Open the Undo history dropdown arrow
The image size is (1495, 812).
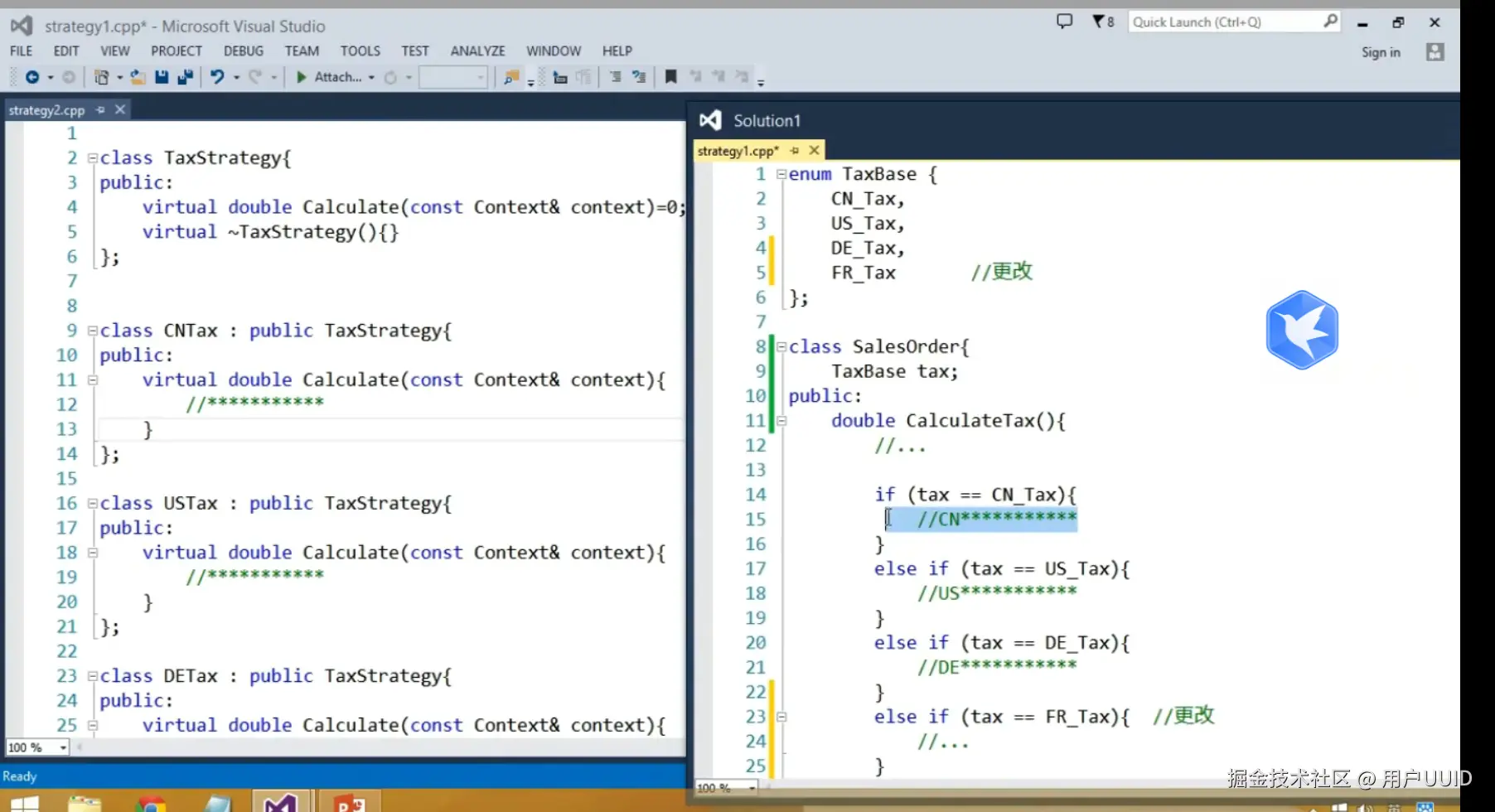coord(236,78)
